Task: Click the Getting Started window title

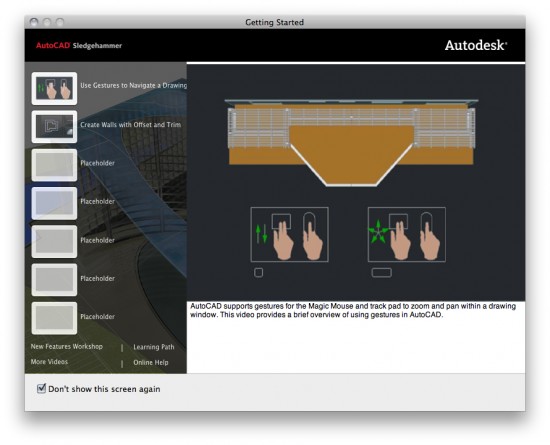Action: [x=275, y=22]
